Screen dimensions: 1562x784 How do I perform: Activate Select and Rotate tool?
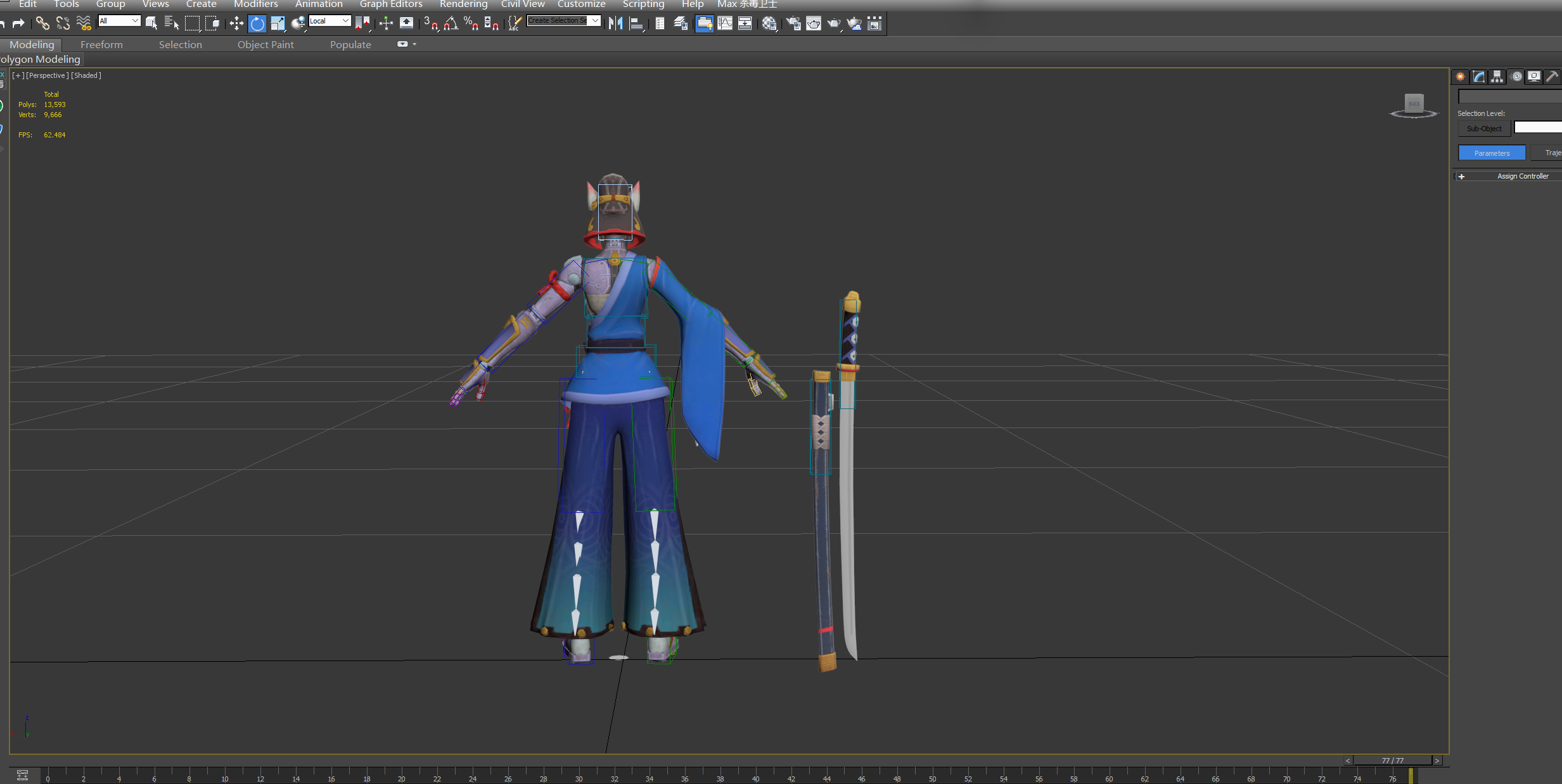[257, 23]
